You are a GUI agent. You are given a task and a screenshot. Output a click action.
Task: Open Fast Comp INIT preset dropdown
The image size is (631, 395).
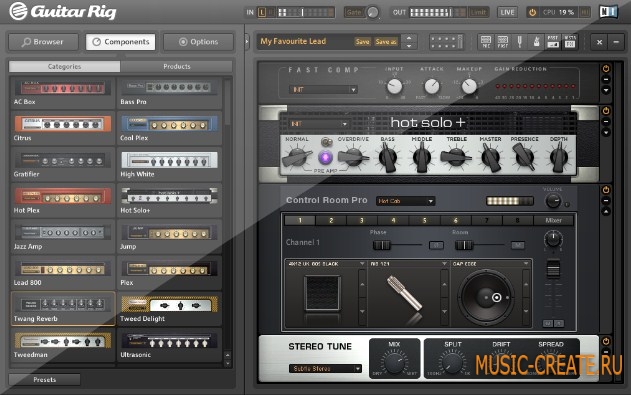click(323, 89)
